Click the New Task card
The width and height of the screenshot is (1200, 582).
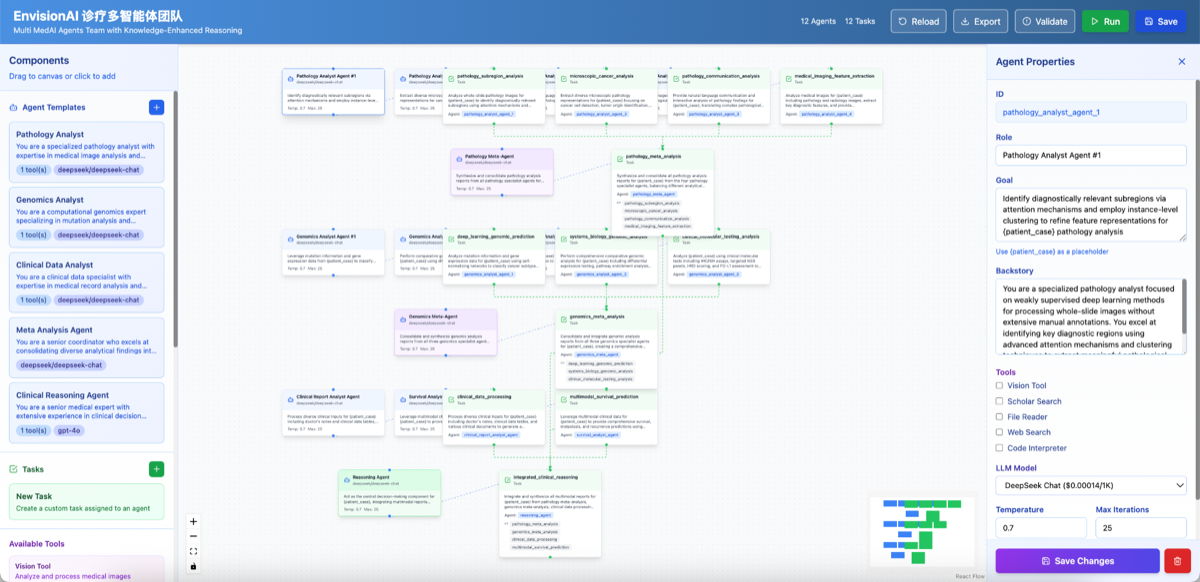tap(86, 502)
